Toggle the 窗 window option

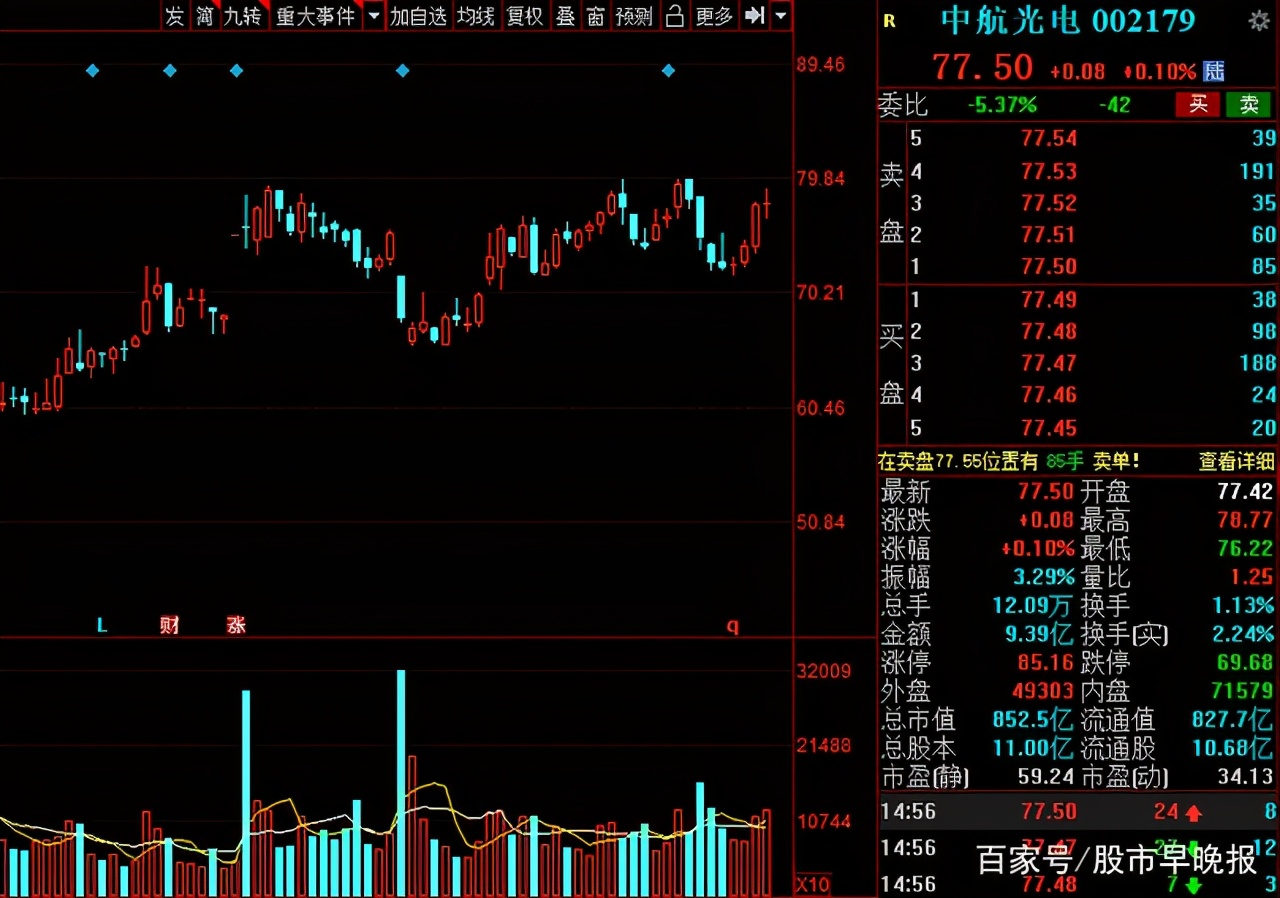596,16
